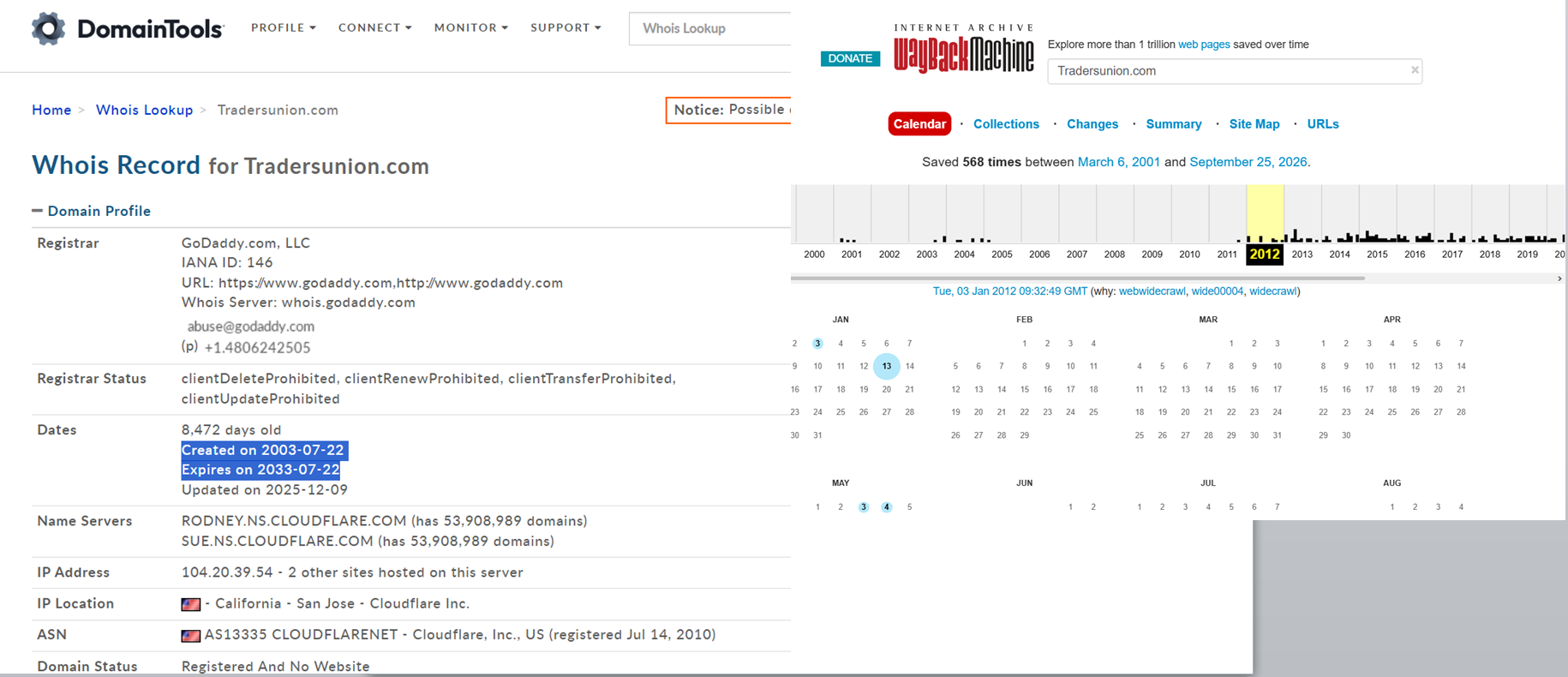Click the horizontal timeline scrollbar
1568x677 pixels.
pyautogui.click(x=1078, y=279)
